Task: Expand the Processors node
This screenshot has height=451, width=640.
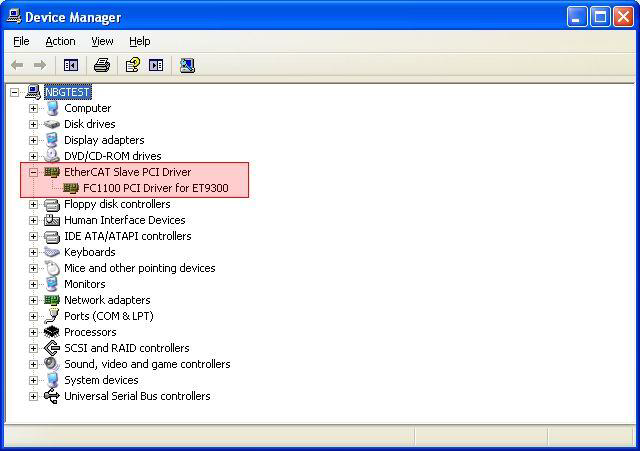Action: [33, 332]
